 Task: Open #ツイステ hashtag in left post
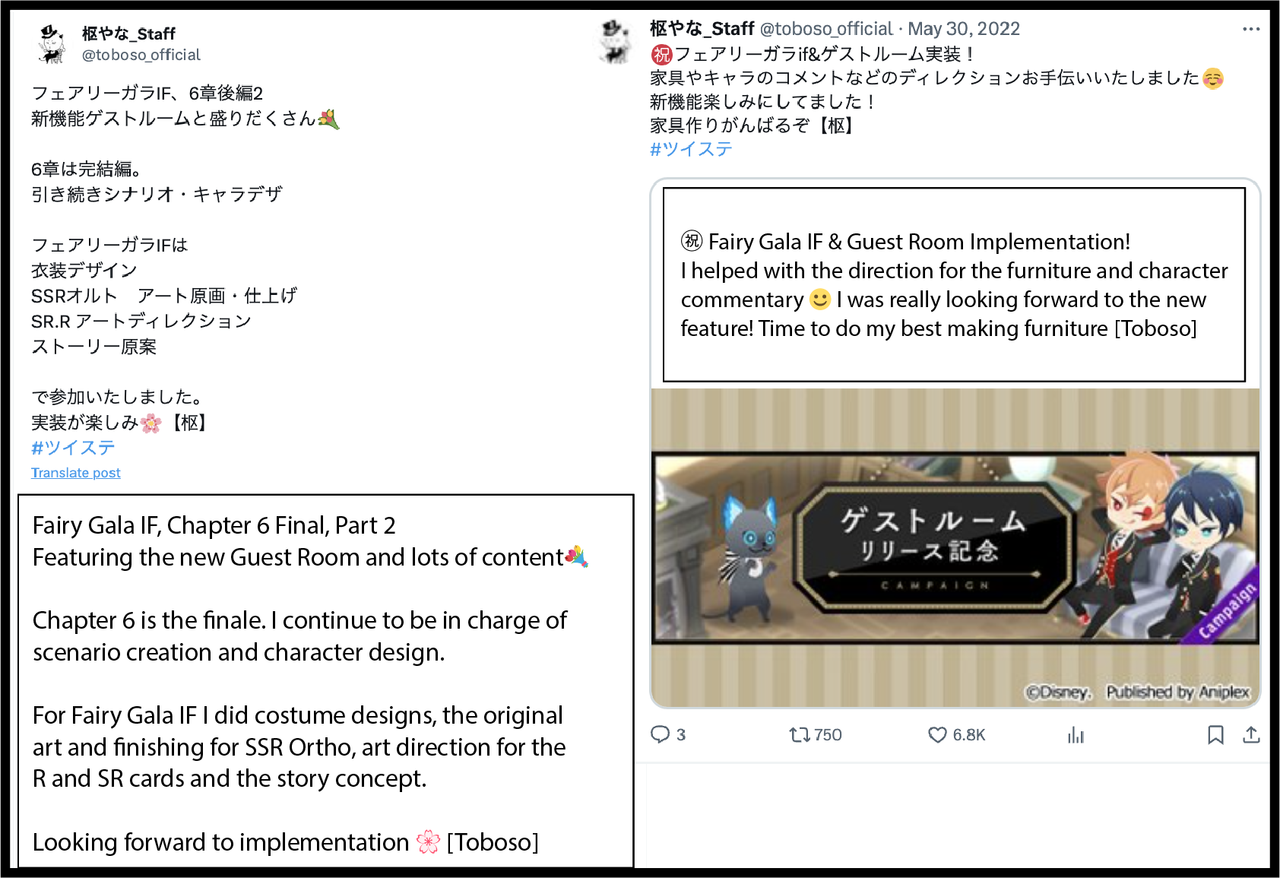[73, 448]
